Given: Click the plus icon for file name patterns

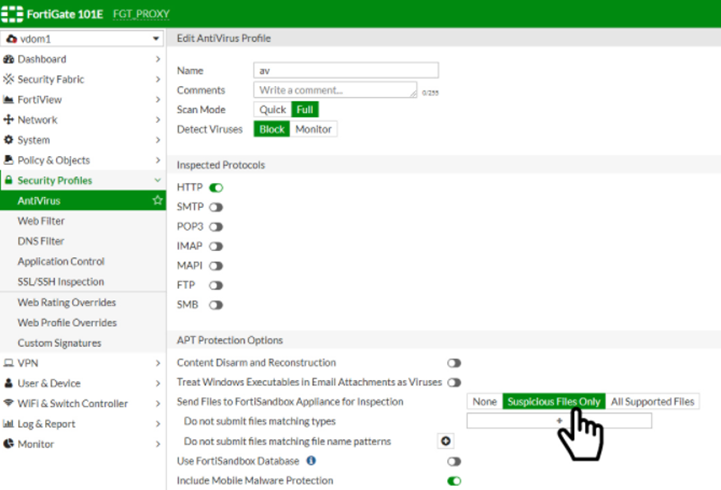Looking at the screenshot, I should click(446, 441).
